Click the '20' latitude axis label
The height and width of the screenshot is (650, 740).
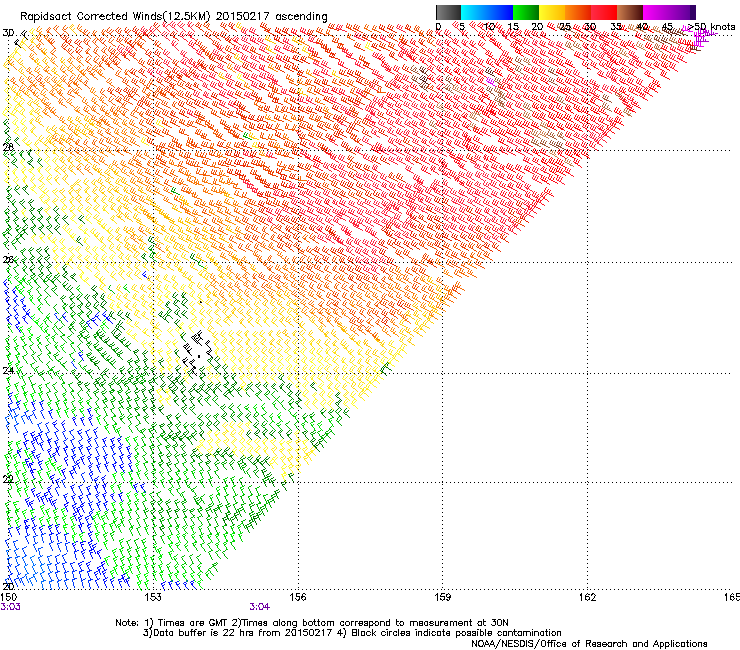(x=8, y=586)
